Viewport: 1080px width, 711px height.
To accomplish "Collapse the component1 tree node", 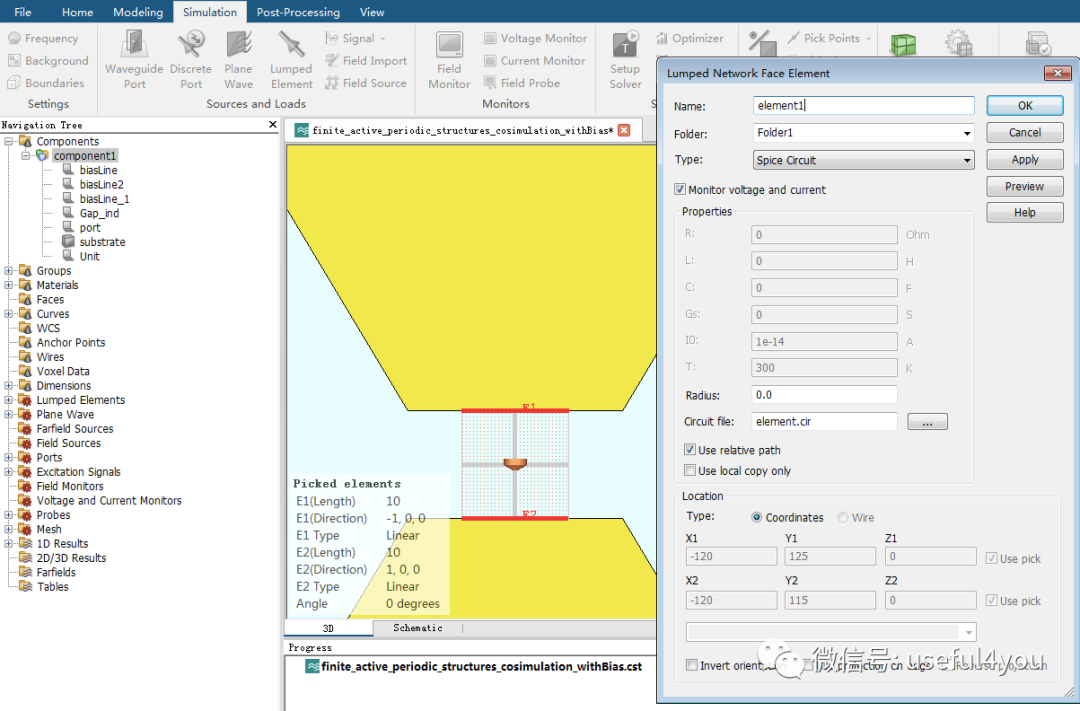I will pos(25,156).
